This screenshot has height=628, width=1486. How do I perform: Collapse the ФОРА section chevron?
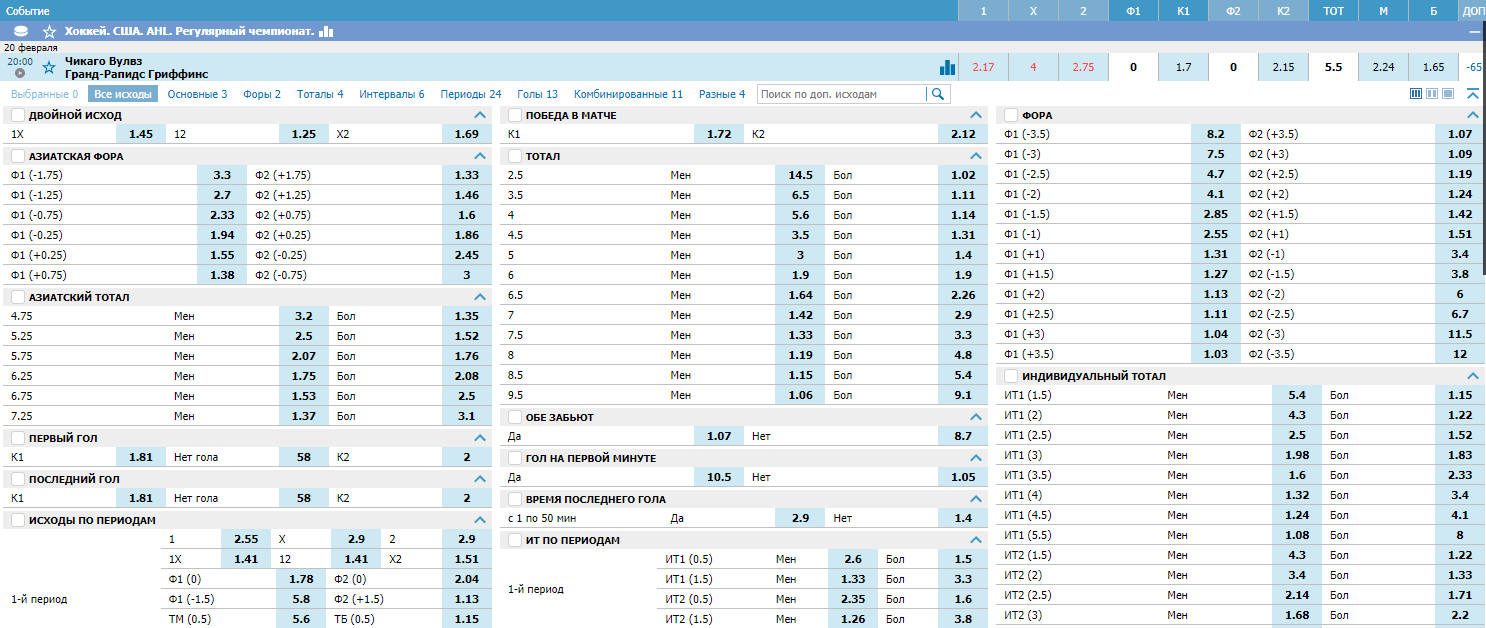1472,115
